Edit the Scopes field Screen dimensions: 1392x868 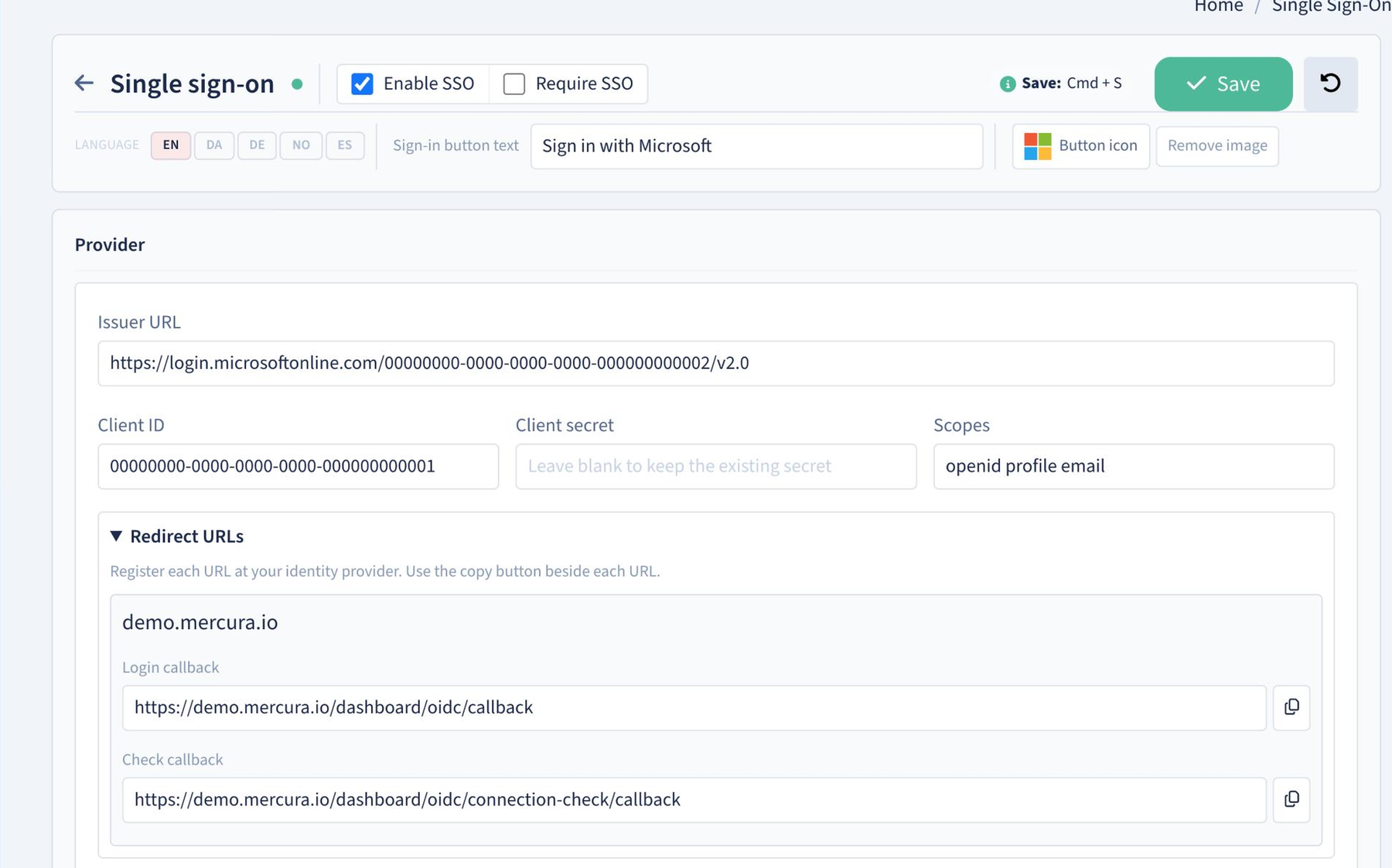pos(1133,466)
